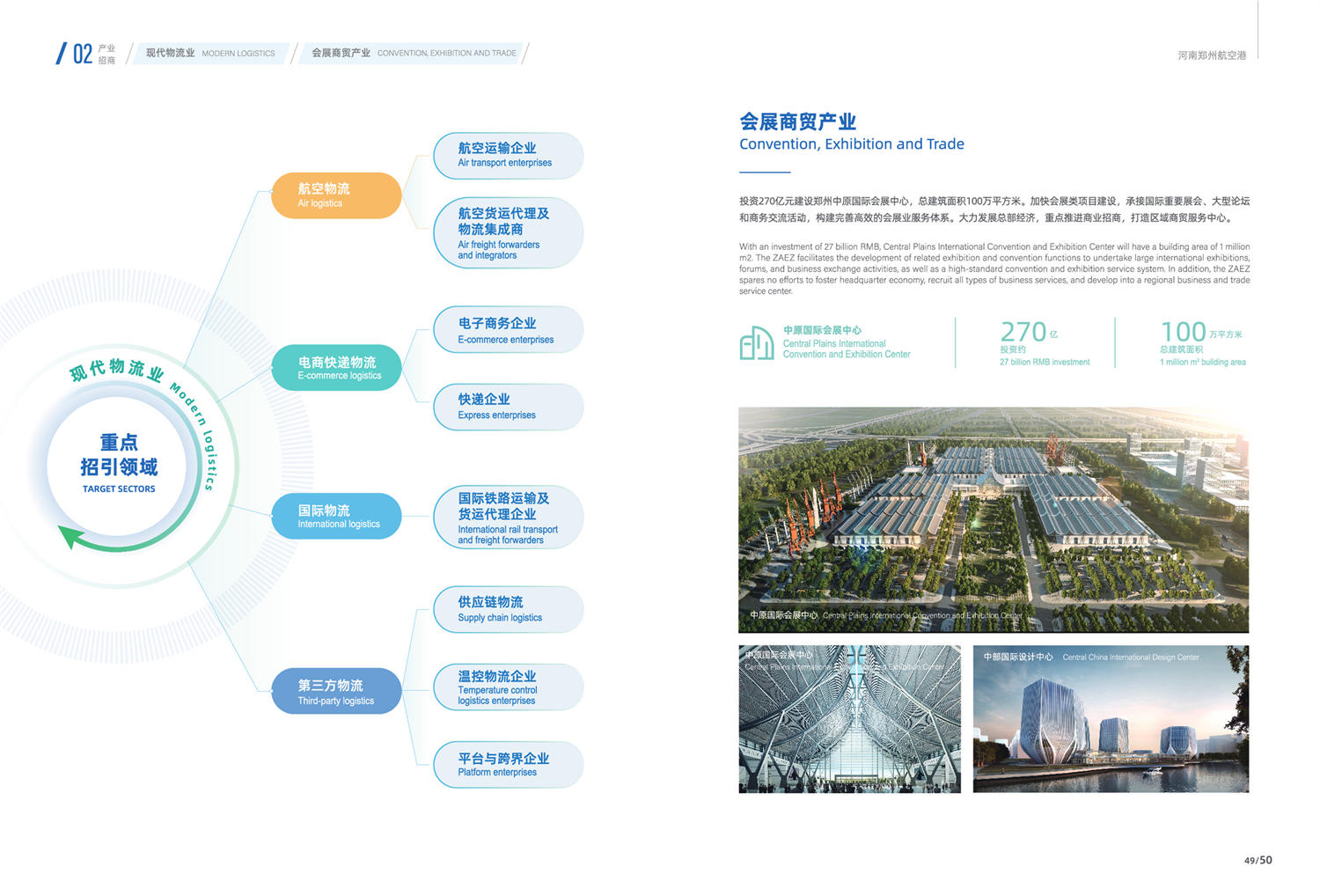
Task: Click Temperature control logistics enterprises bubble
Action: (508, 687)
